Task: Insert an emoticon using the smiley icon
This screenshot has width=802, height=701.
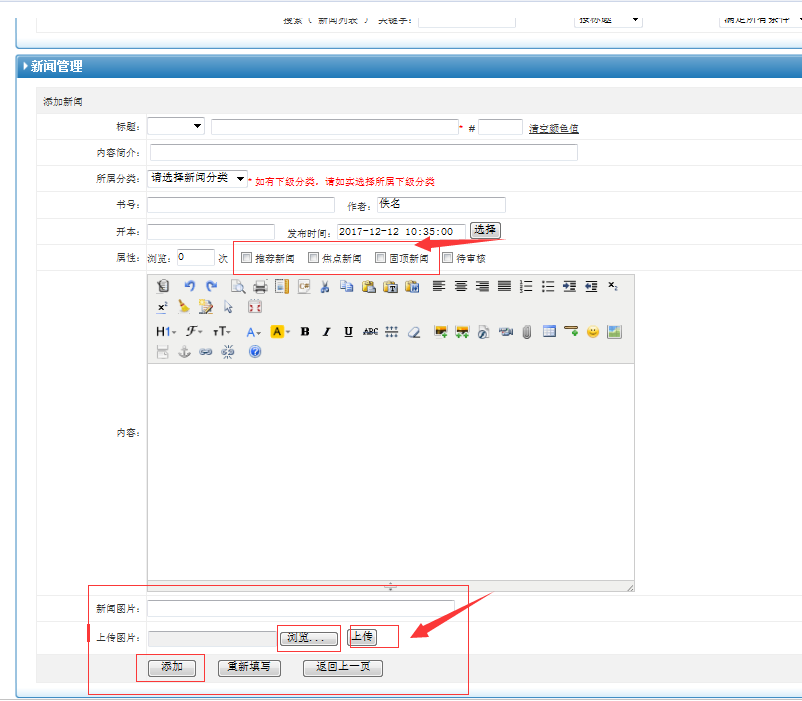Action: [593, 331]
